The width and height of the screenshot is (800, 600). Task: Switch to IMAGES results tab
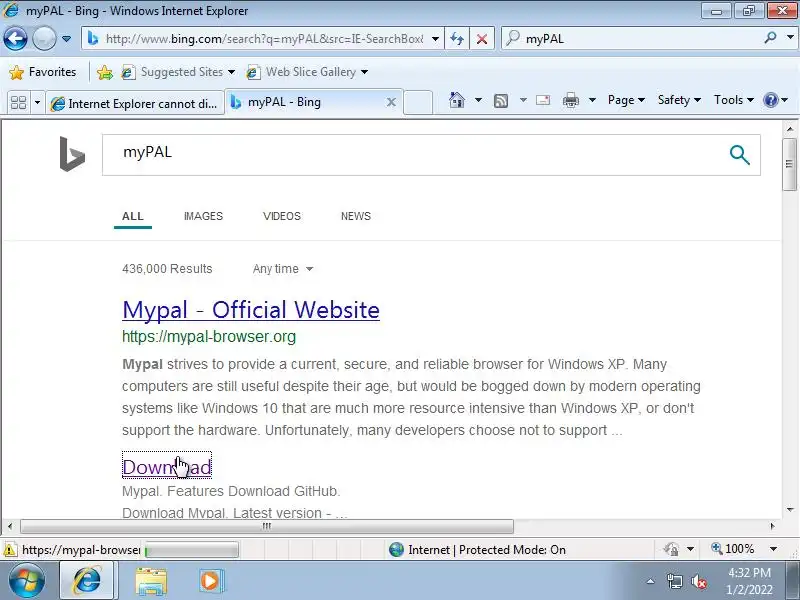tap(203, 216)
